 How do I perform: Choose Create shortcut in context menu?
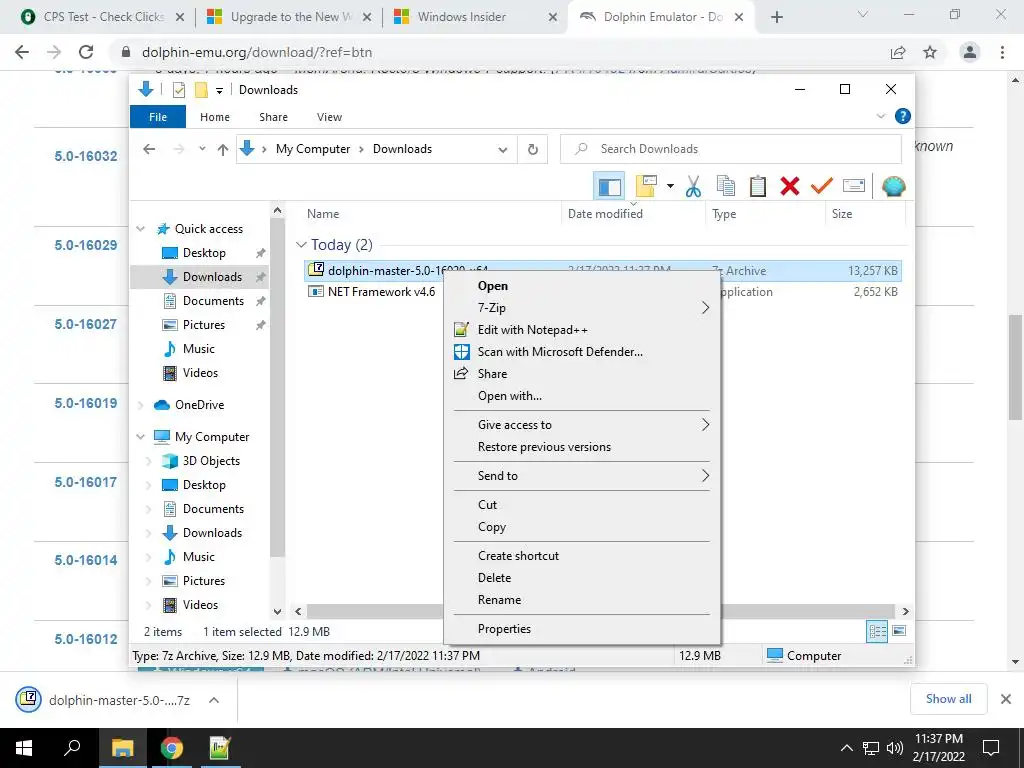pos(581,556)
